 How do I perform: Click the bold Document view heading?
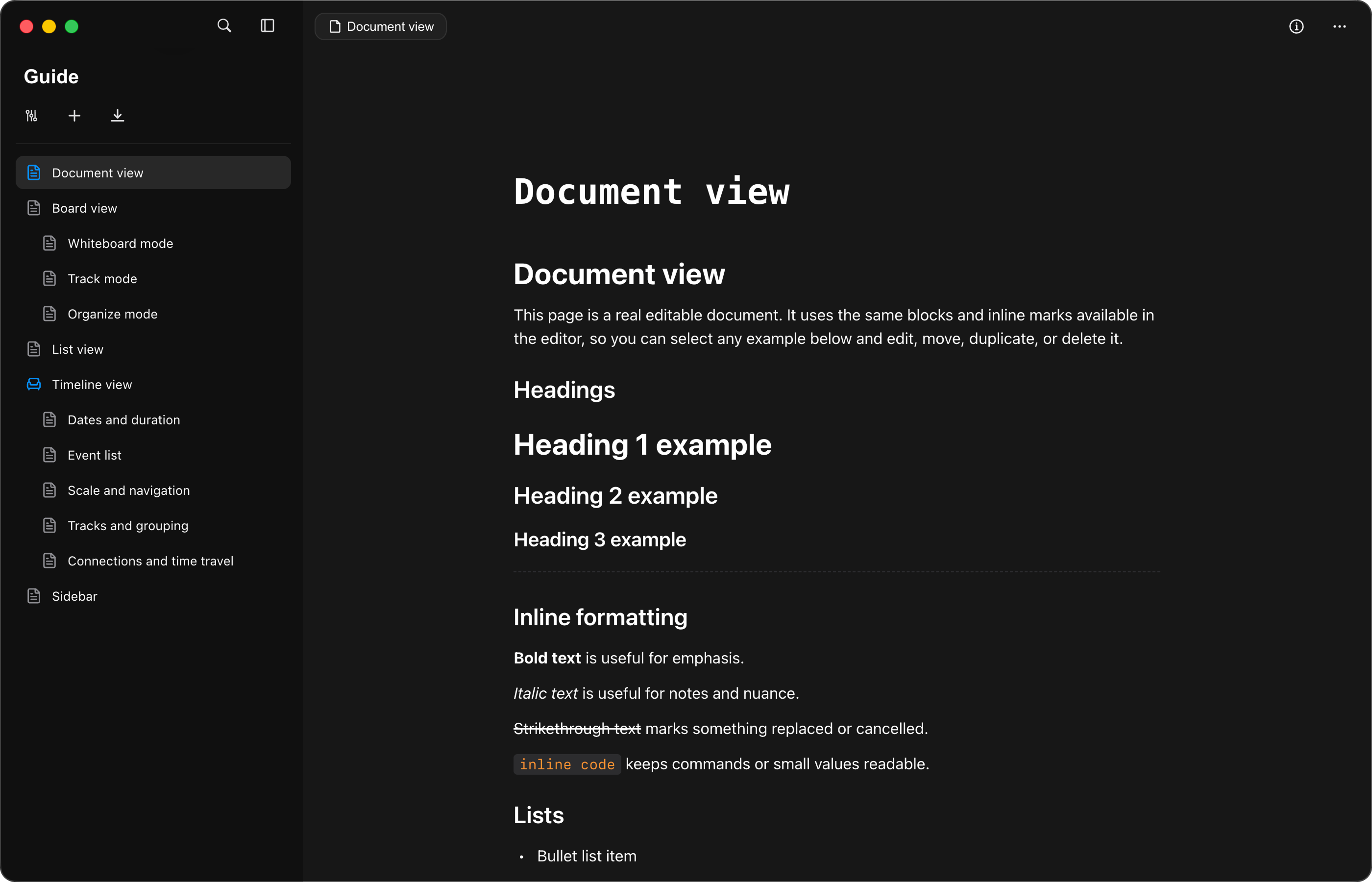(619, 274)
